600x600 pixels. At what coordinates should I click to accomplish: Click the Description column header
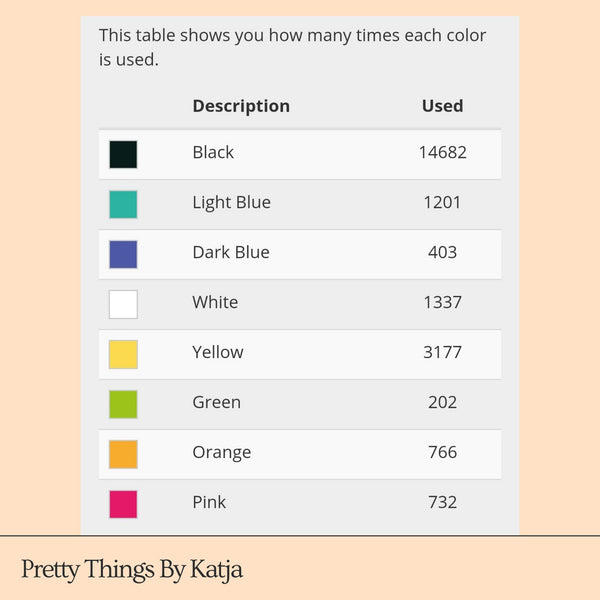coord(241,106)
